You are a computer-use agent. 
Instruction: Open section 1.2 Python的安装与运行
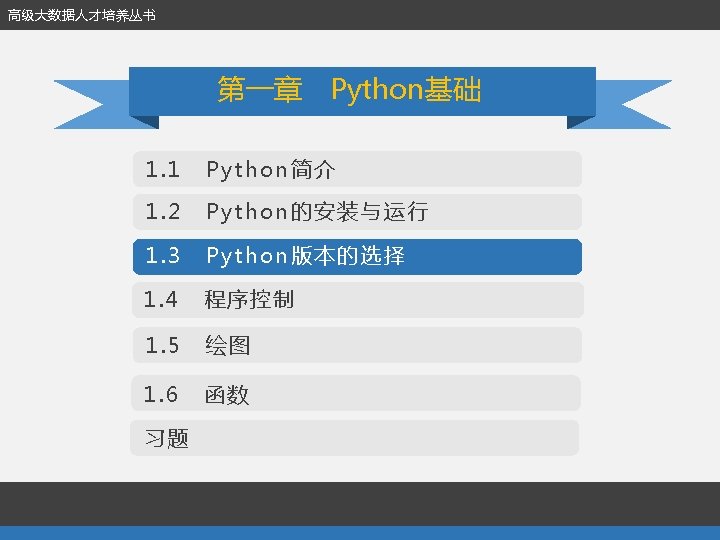pyautogui.click(x=357, y=212)
